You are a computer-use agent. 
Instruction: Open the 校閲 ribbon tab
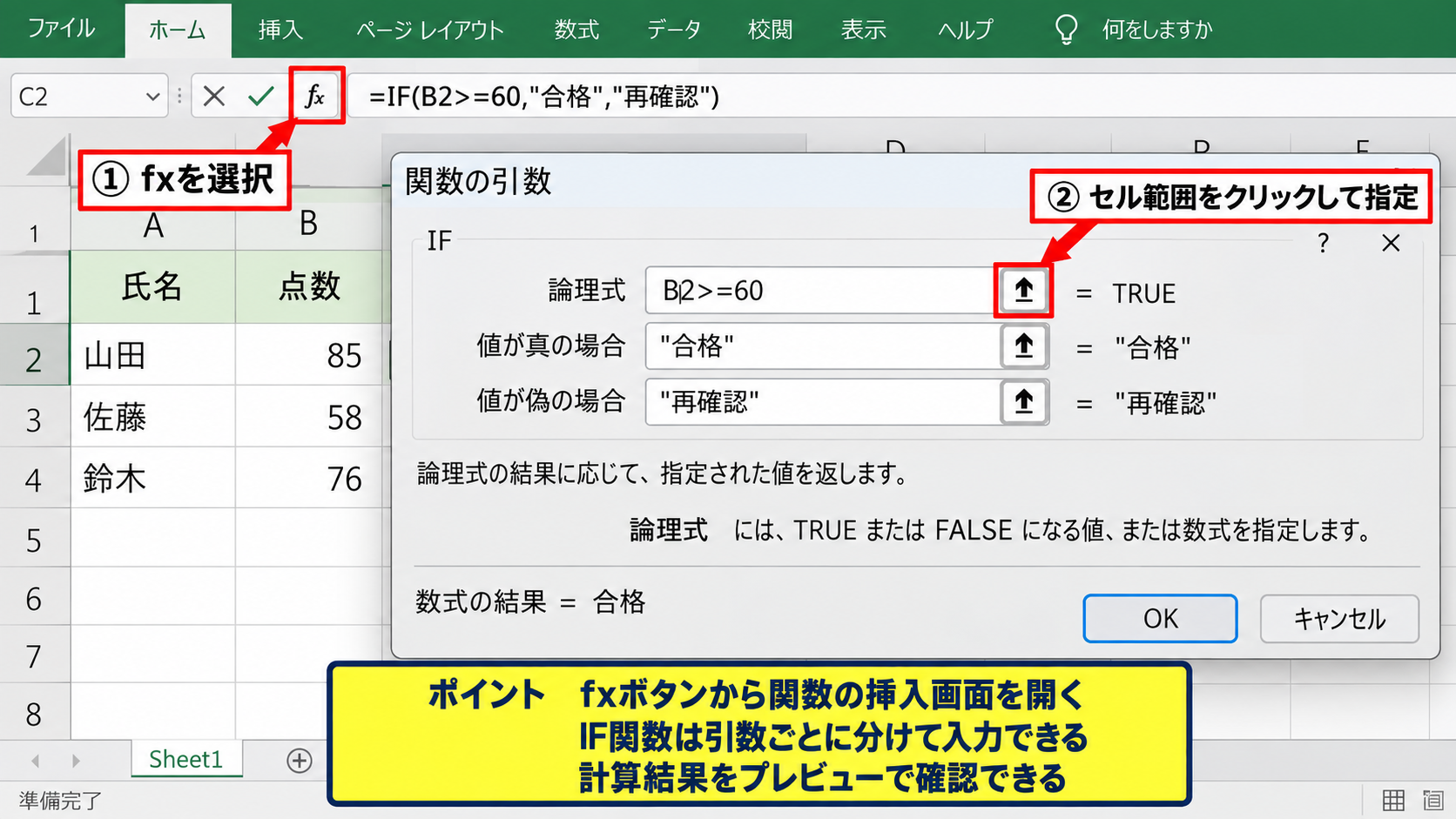point(770,30)
